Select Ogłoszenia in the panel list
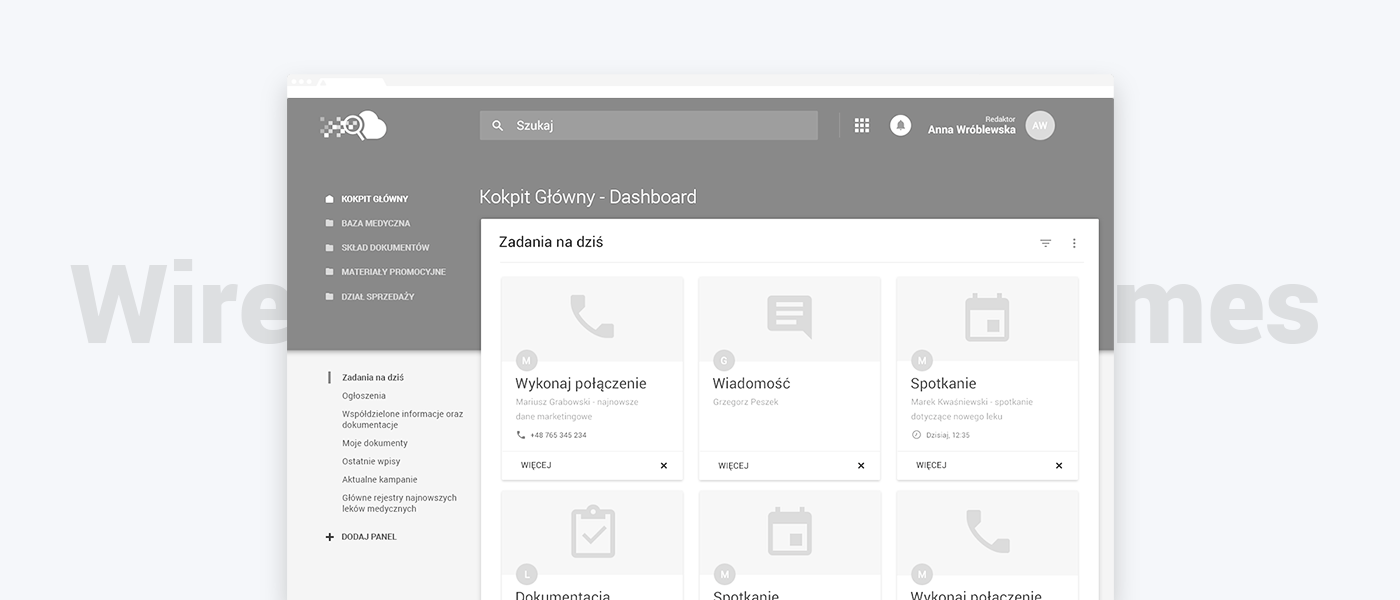Image resolution: width=1400 pixels, height=600 pixels. tap(364, 396)
